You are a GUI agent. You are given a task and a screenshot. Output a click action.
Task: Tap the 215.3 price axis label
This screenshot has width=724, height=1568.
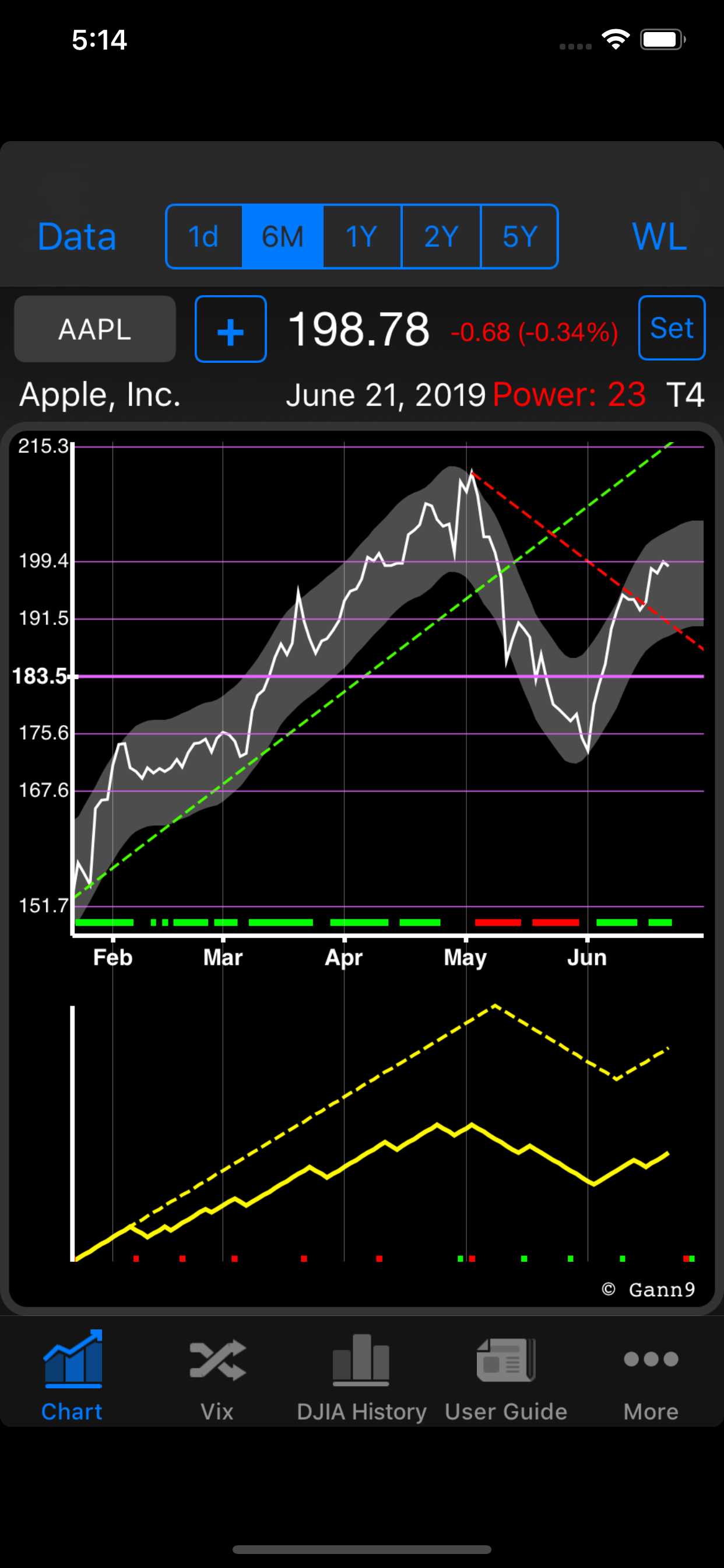(x=43, y=446)
